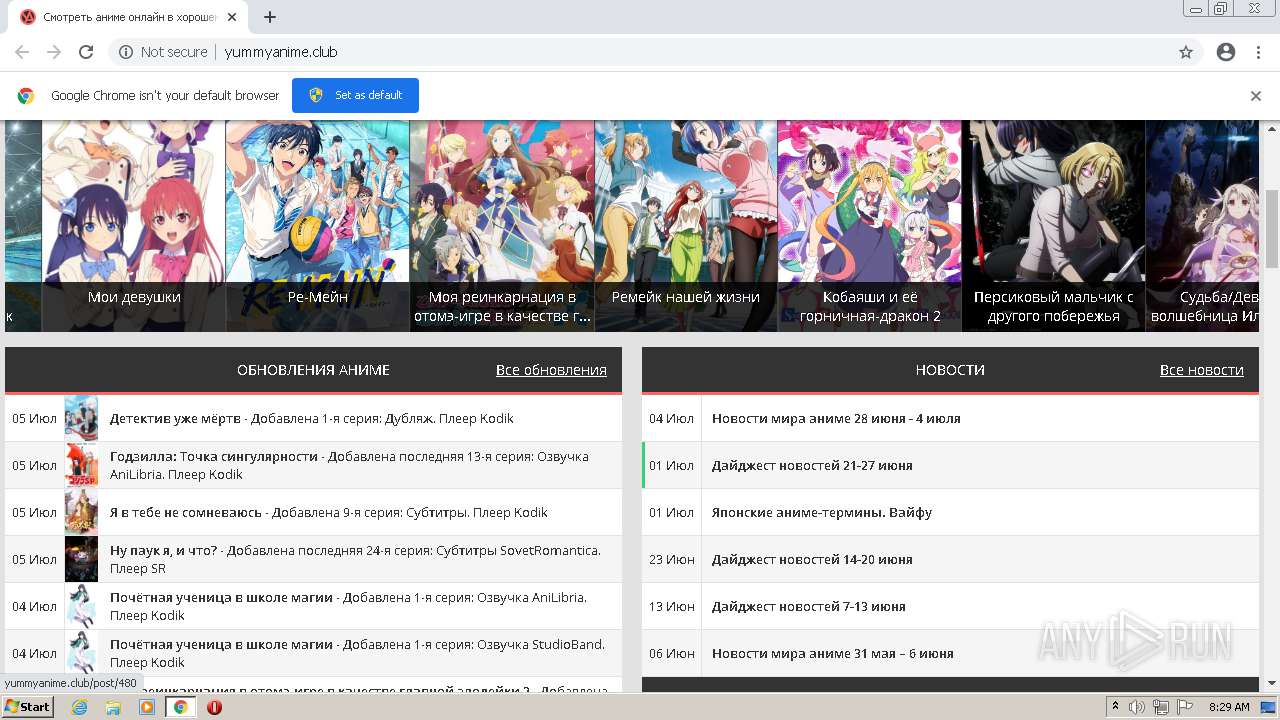The width and height of the screenshot is (1280, 720).
Task: Click the Ну паук я thumbnail image
Action: tap(81, 559)
